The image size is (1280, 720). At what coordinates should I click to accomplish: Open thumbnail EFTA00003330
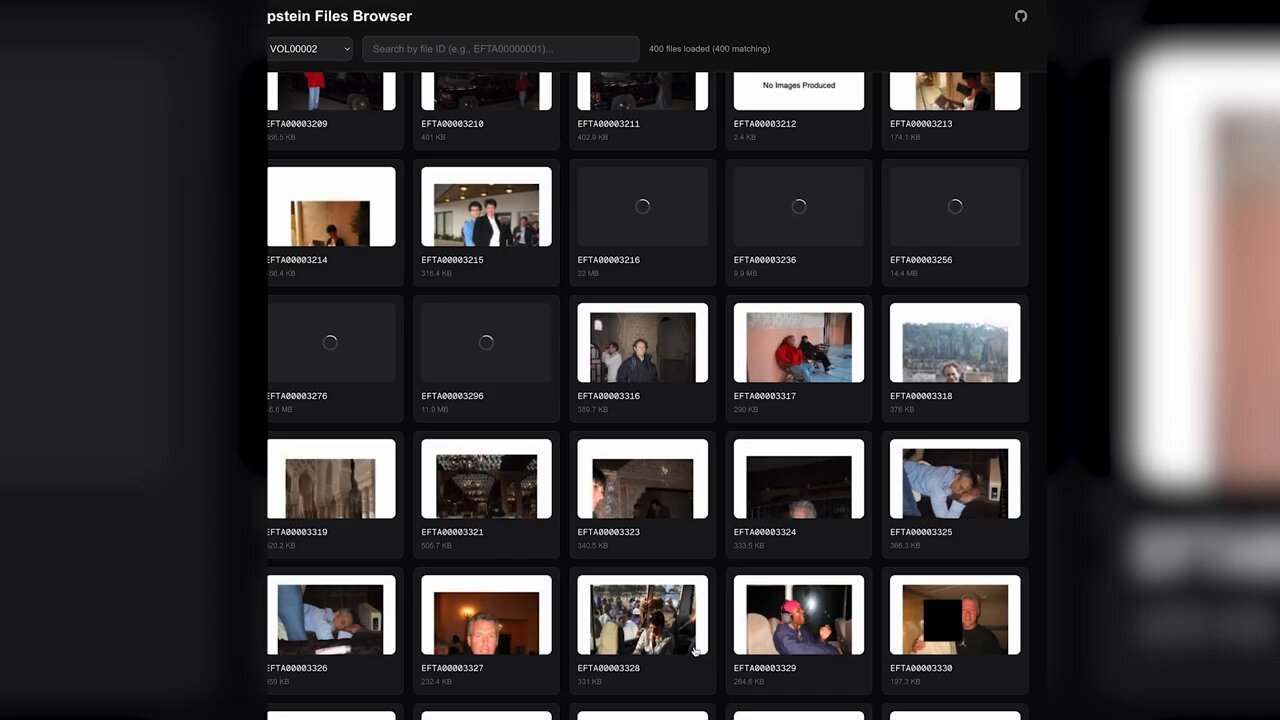(x=955, y=614)
